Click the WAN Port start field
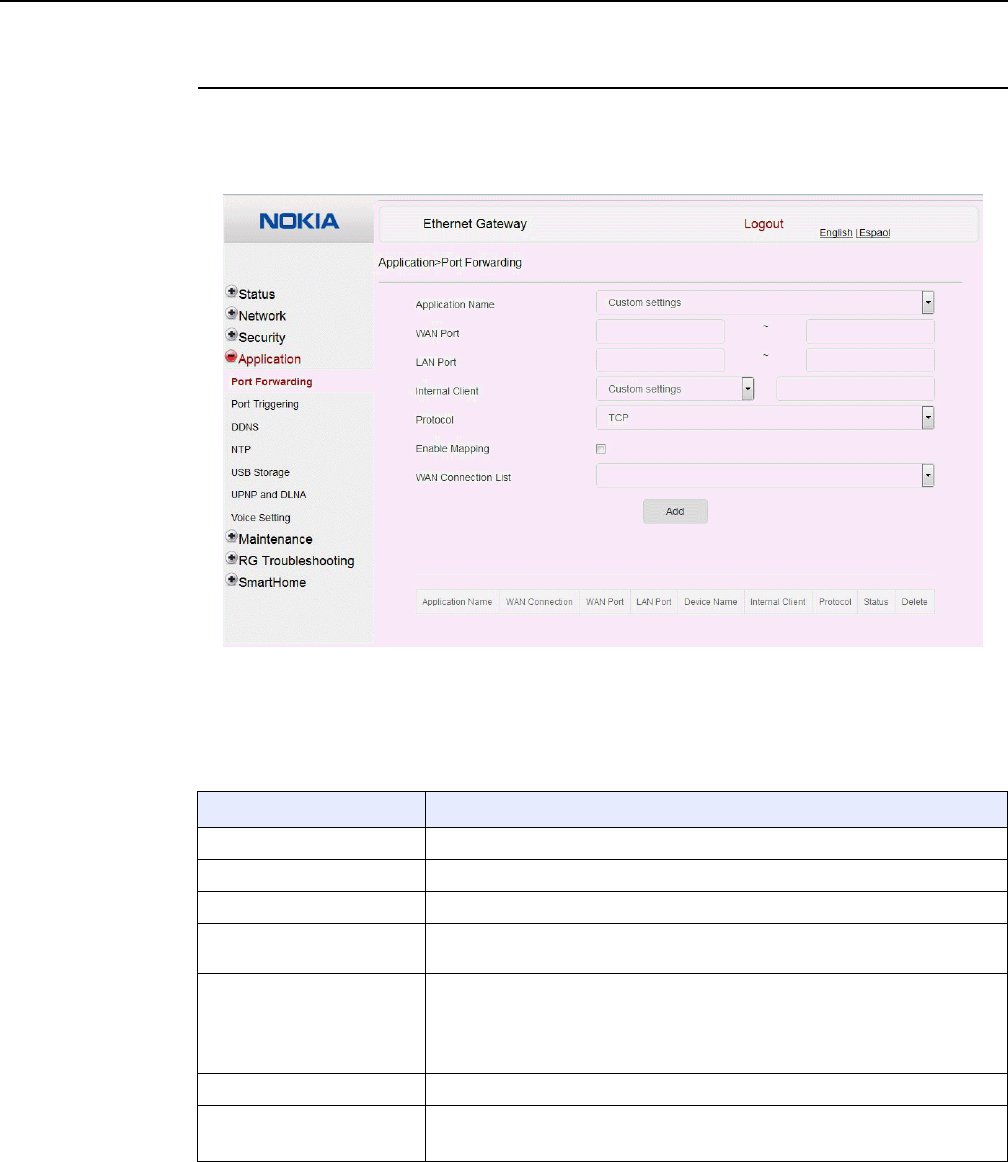The width and height of the screenshot is (1008, 1162). [660, 331]
